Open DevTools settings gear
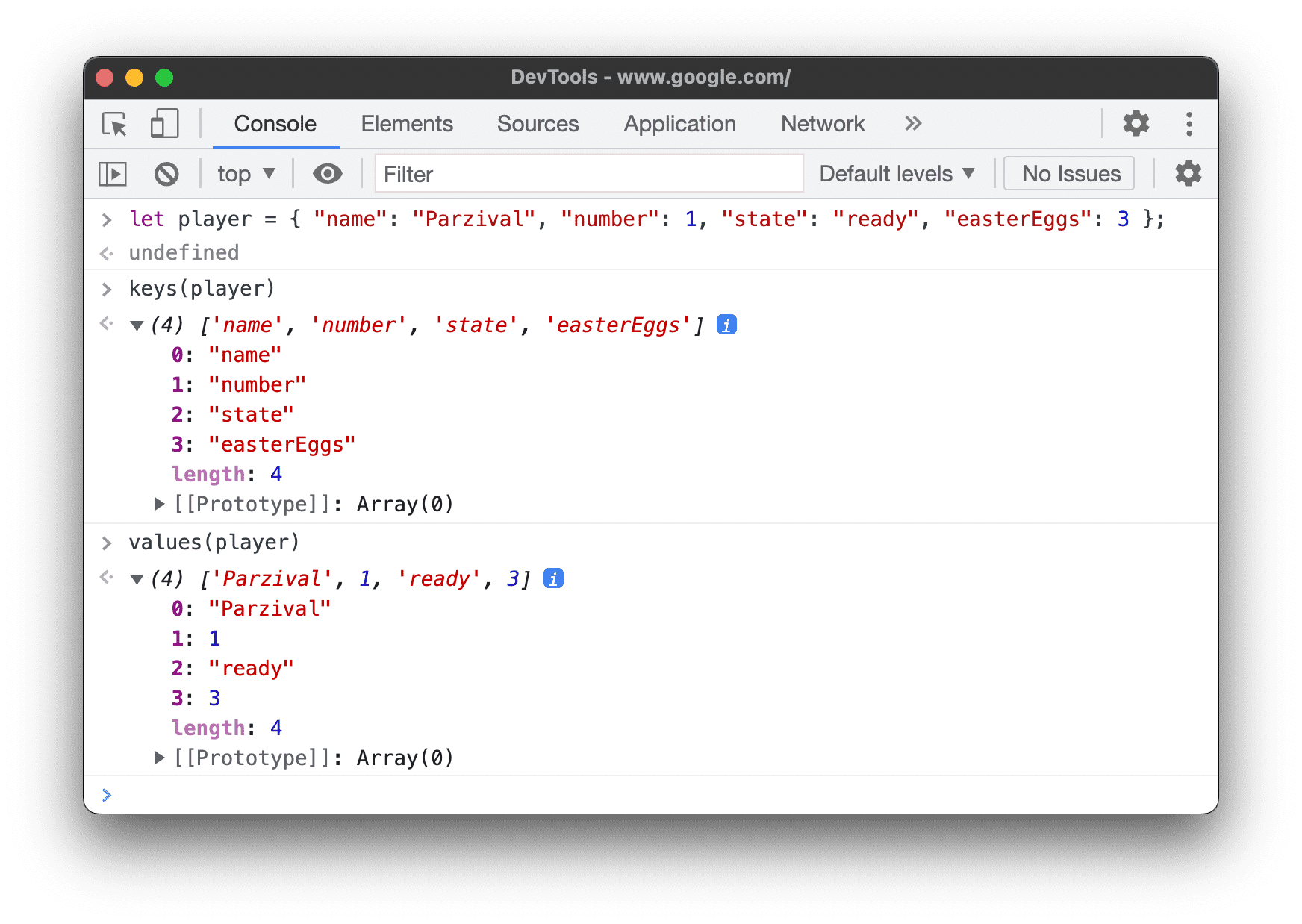The width and height of the screenshot is (1302, 924). pyautogui.click(x=1136, y=124)
